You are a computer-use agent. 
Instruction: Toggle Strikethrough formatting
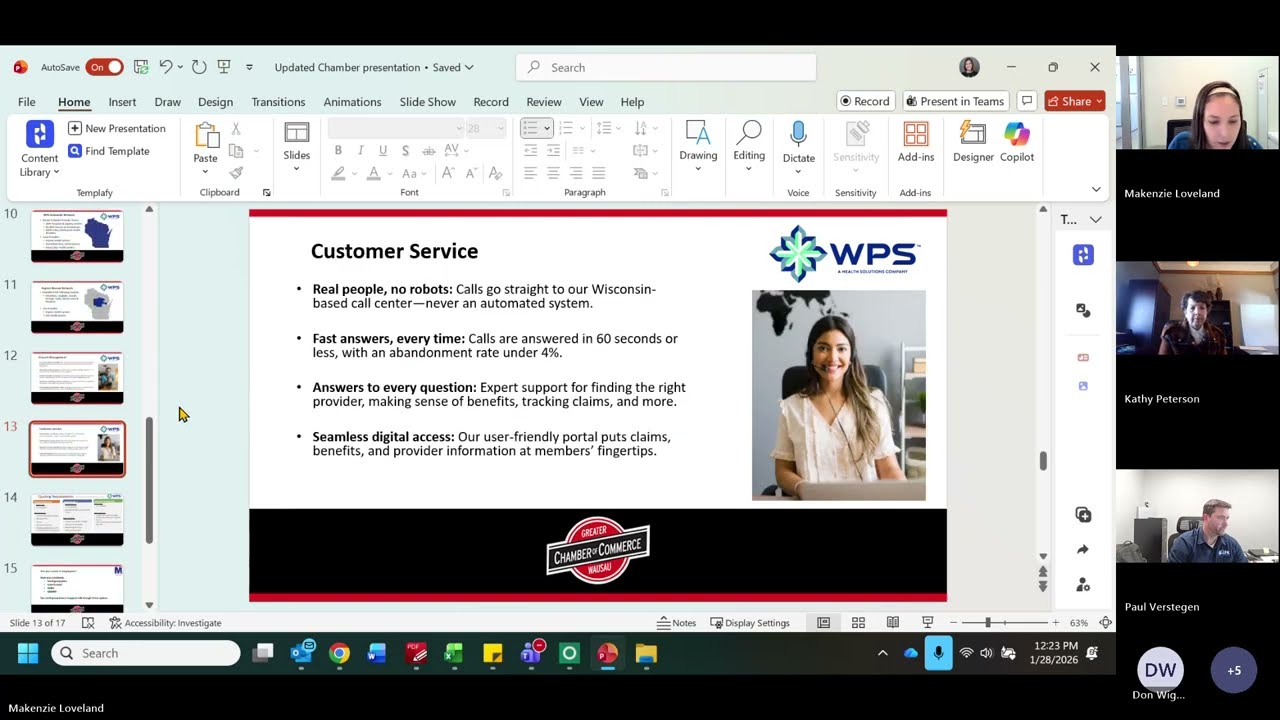[x=428, y=150]
